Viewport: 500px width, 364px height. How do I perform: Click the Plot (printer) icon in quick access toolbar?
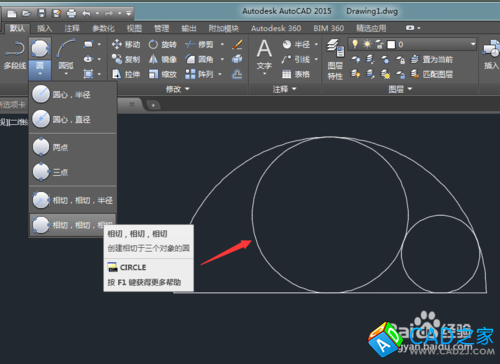click(x=71, y=14)
